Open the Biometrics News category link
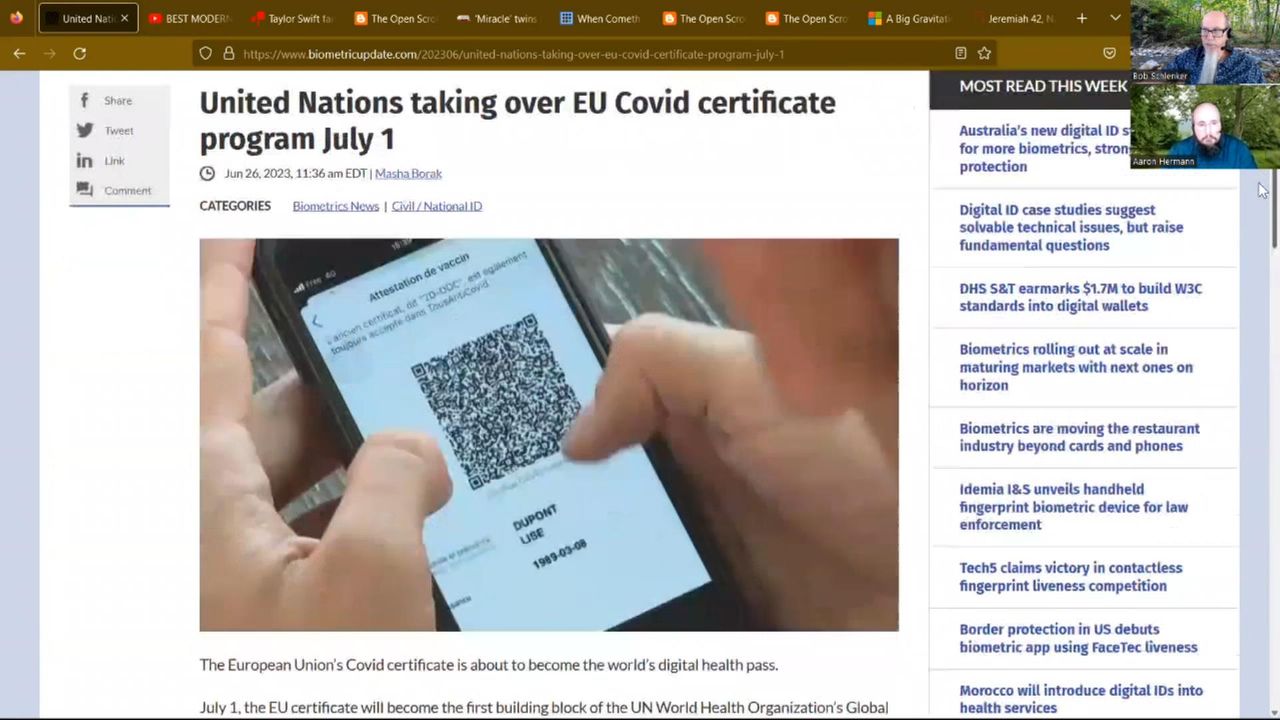Image resolution: width=1280 pixels, height=720 pixels. click(335, 206)
